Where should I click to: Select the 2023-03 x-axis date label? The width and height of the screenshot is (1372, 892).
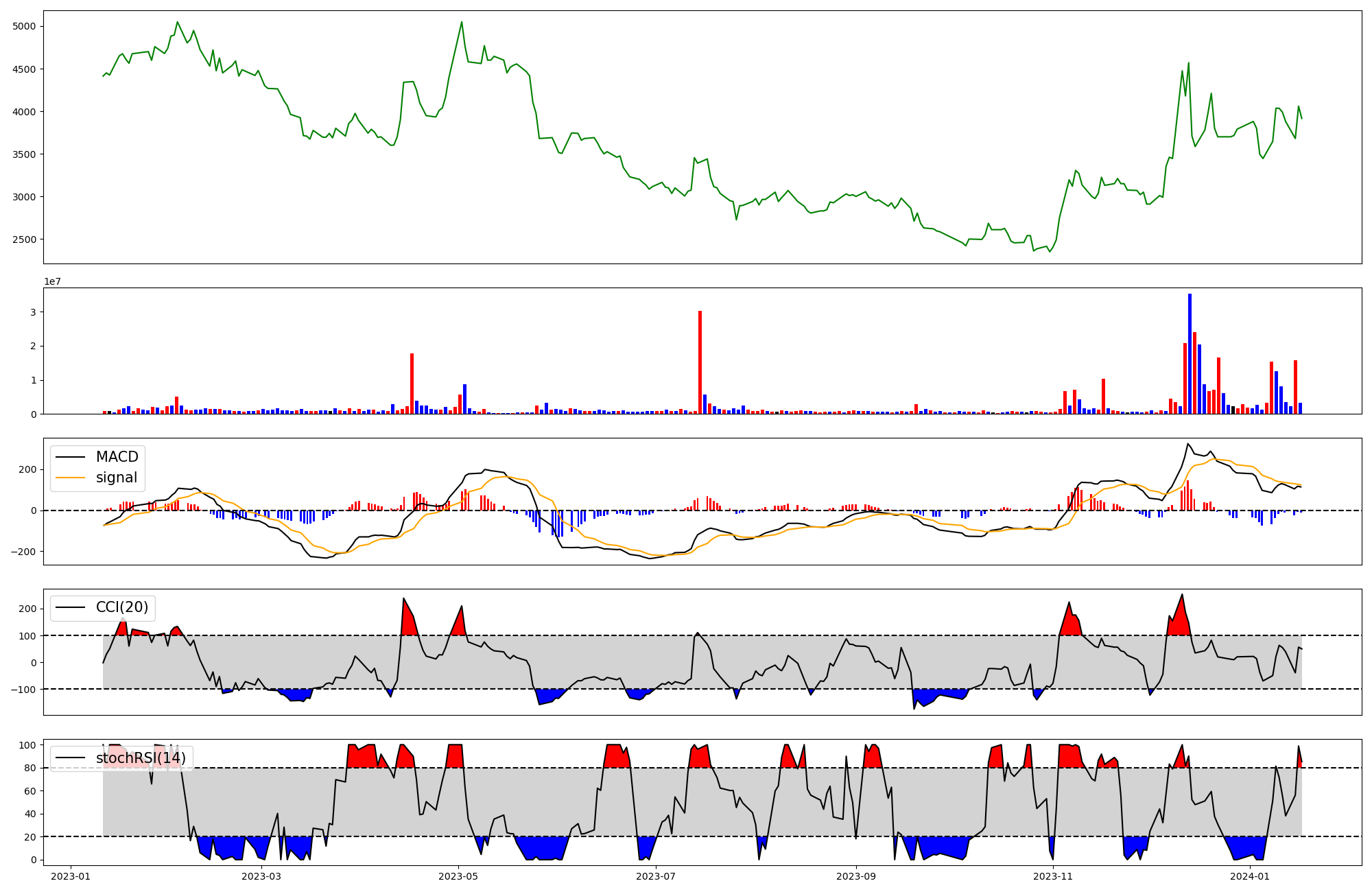[261, 876]
